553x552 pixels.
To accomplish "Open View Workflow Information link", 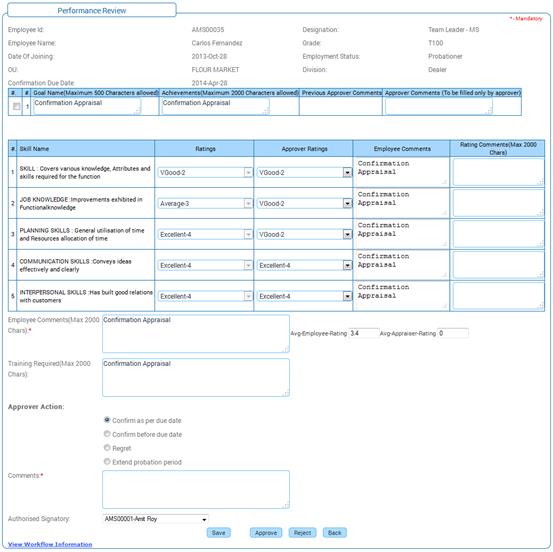I will 50,544.
